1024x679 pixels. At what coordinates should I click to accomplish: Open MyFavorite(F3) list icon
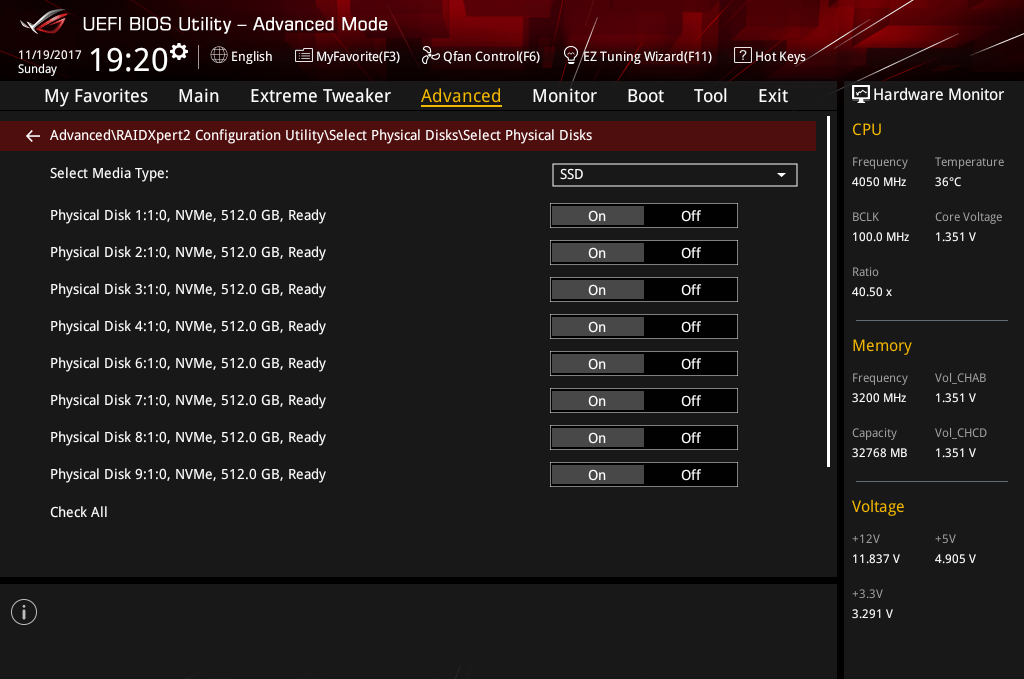point(304,55)
